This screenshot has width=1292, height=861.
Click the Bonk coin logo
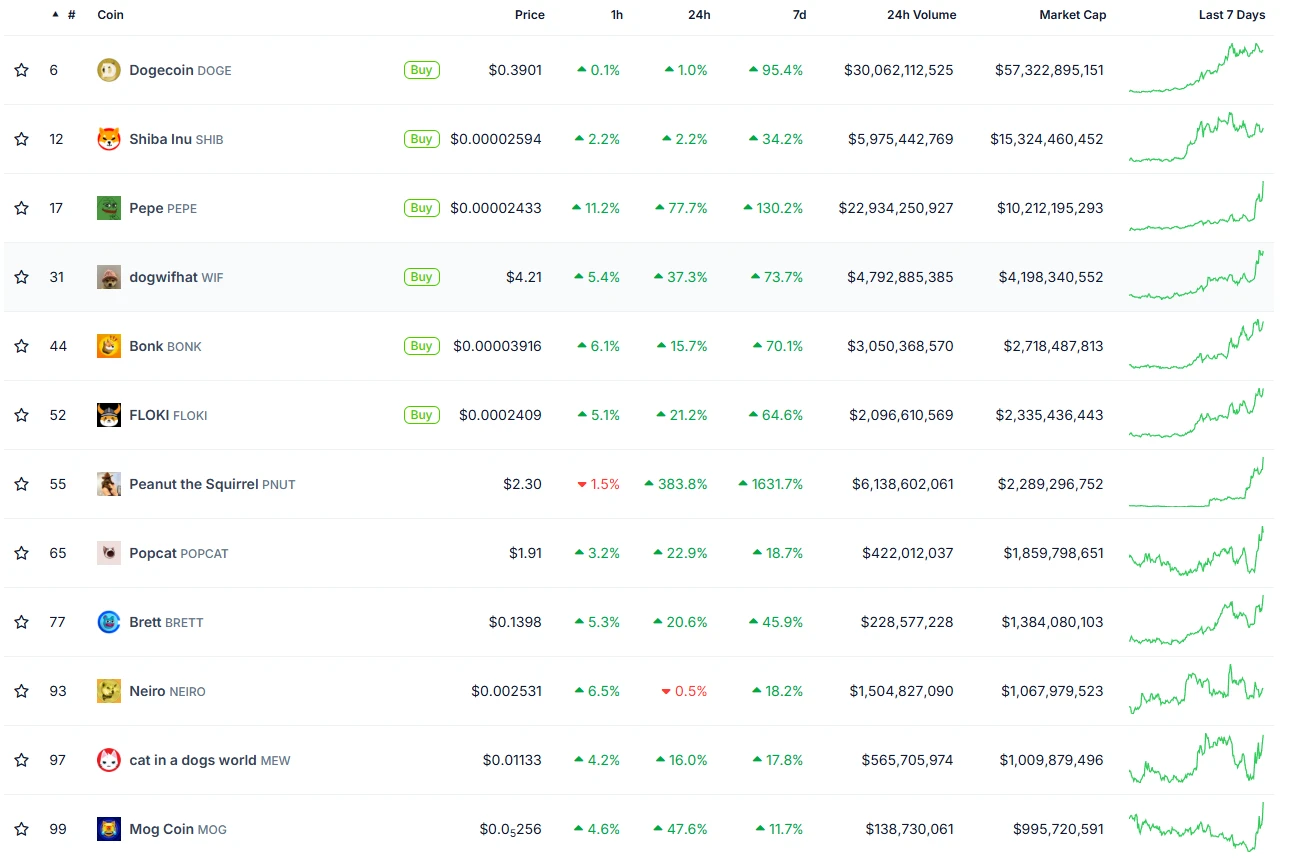[108, 346]
